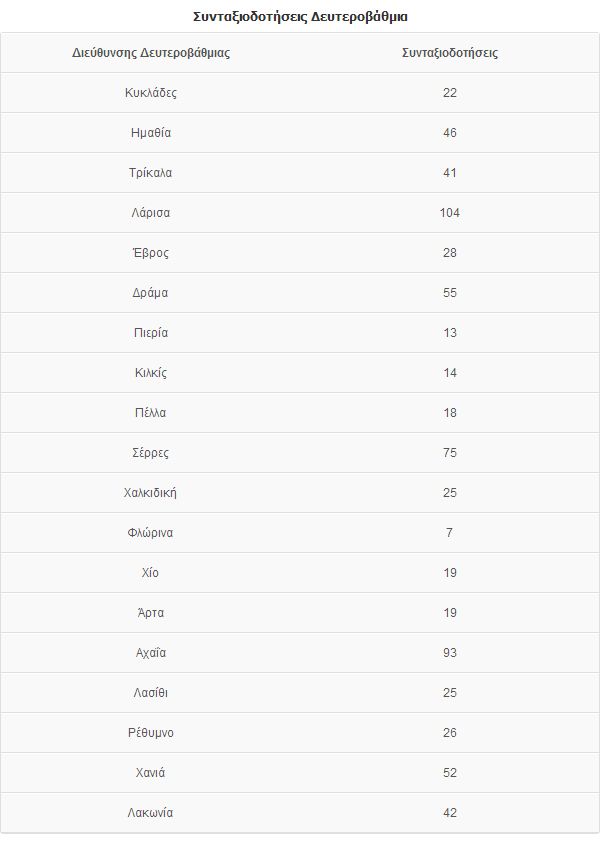Viewport: 609px width, 841px height.
Task: Select the Πέλλα value 18
Action: [449, 413]
